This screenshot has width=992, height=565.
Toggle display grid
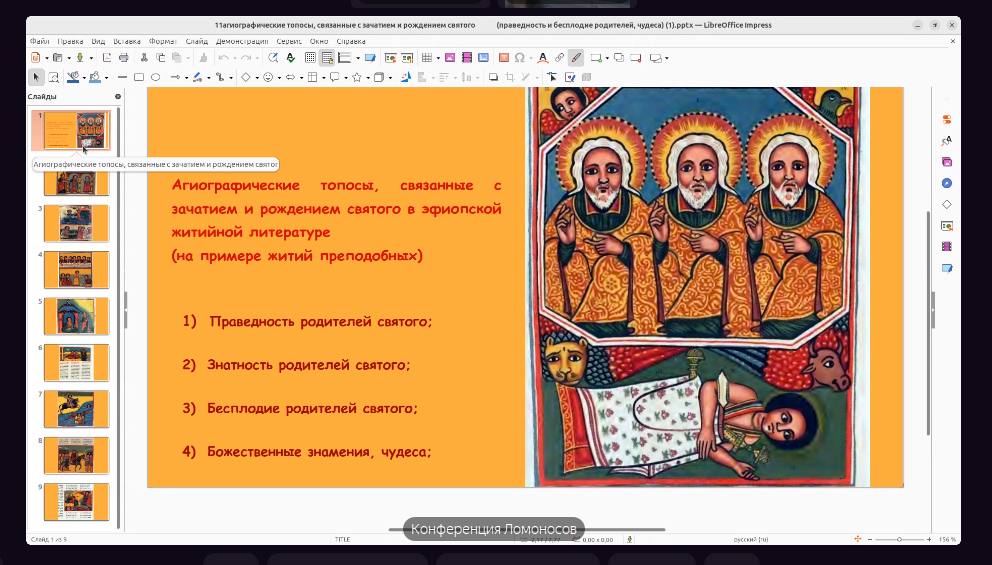(x=310, y=58)
